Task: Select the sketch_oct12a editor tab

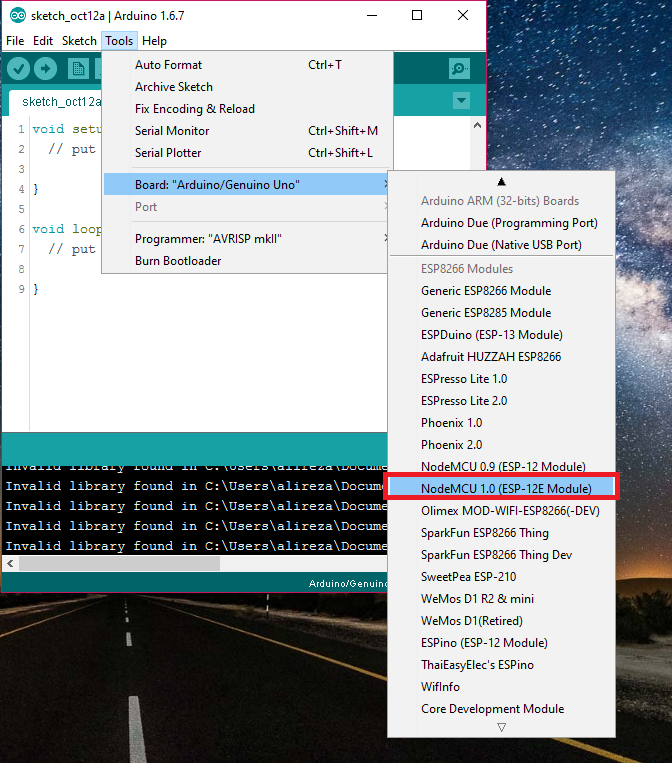Action: pos(57,102)
